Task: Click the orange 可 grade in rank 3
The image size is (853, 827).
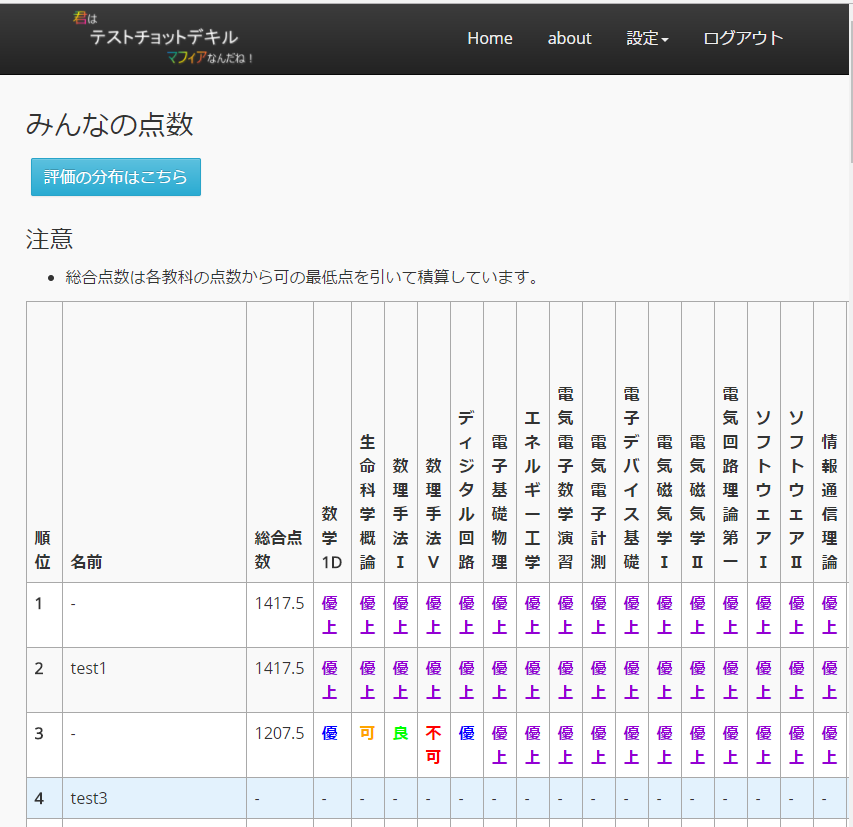Action: click(368, 733)
